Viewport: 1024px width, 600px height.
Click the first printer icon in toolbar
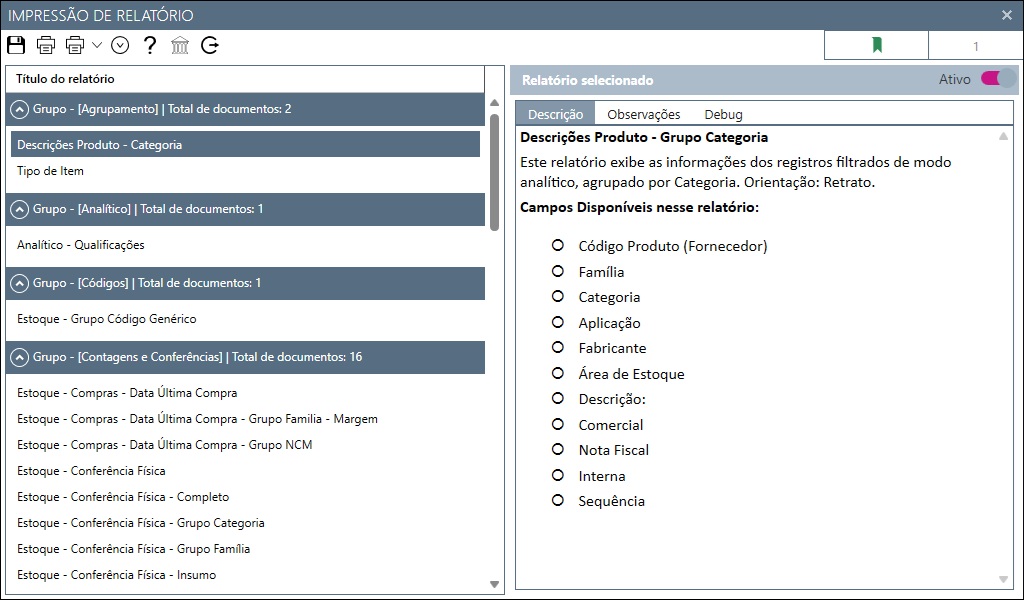coord(46,45)
